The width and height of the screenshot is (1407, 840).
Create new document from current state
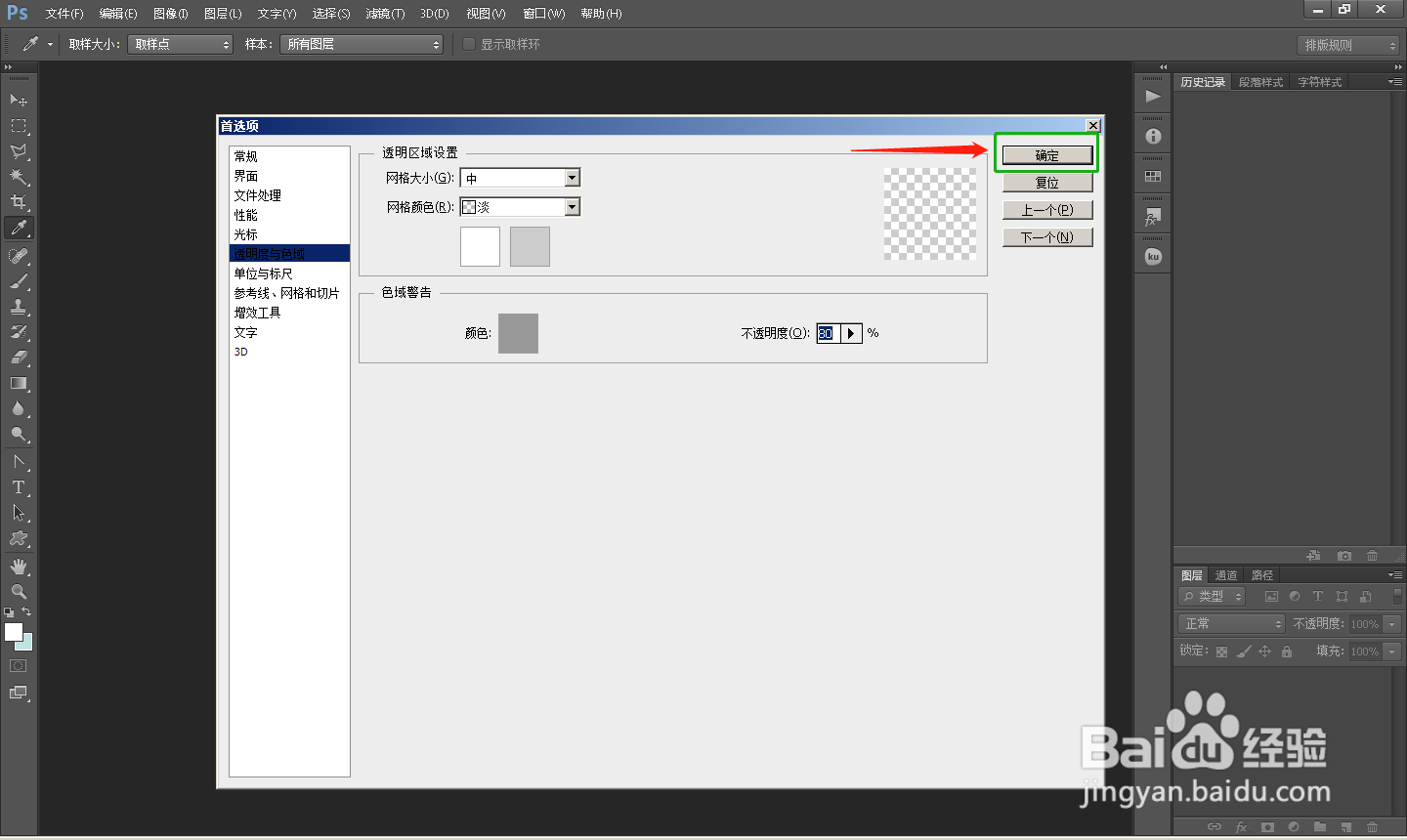[1313, 556]
